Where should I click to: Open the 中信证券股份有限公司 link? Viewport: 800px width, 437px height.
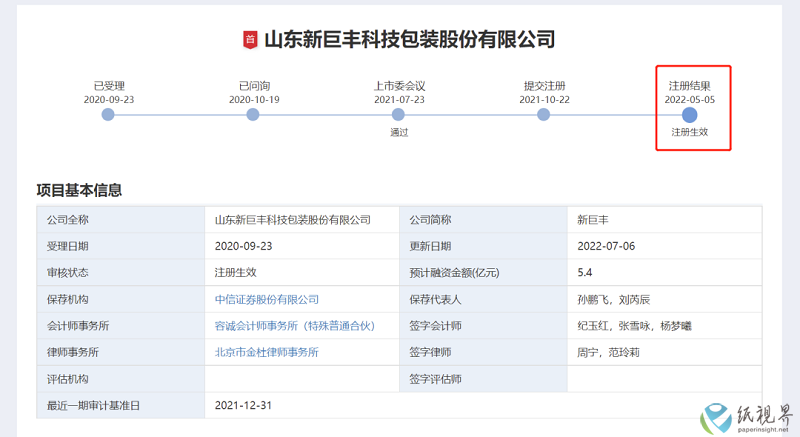point(267,299)
